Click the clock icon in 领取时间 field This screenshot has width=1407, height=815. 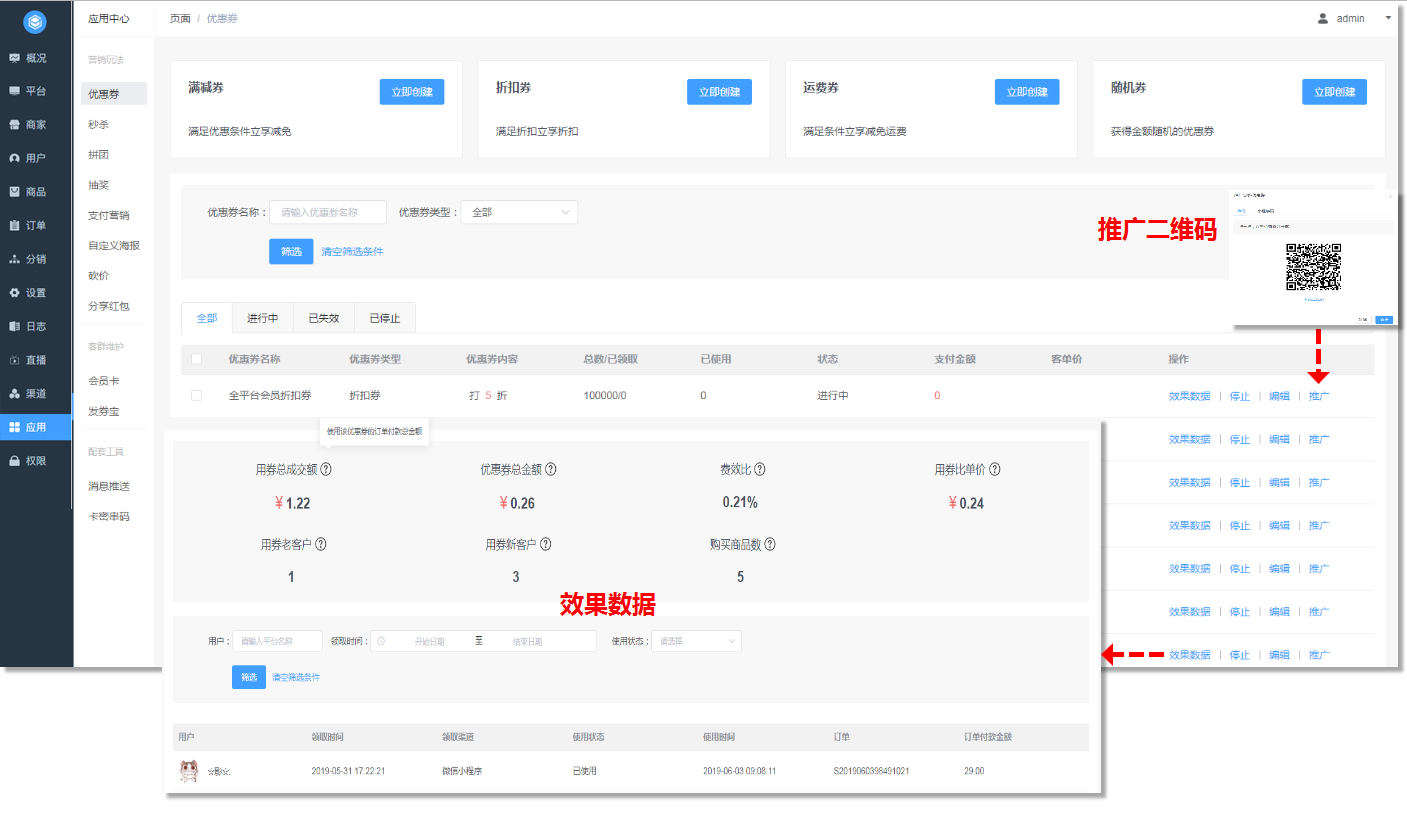tap(381, 641)
